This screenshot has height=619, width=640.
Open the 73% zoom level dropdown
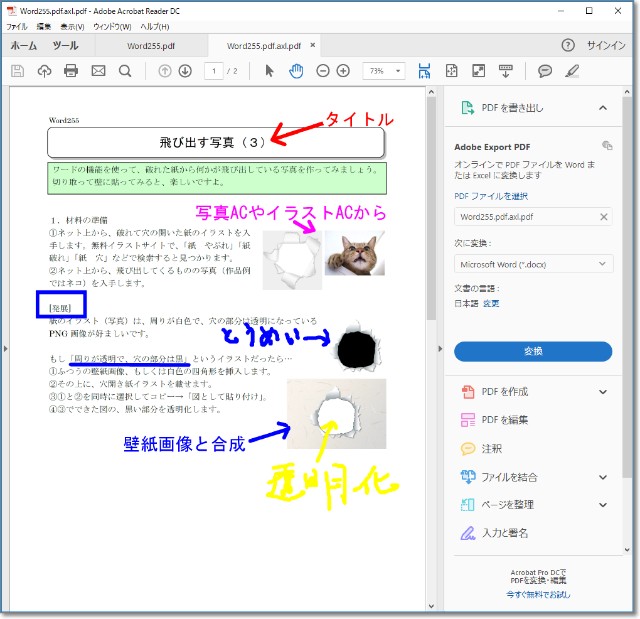(384, 71)
